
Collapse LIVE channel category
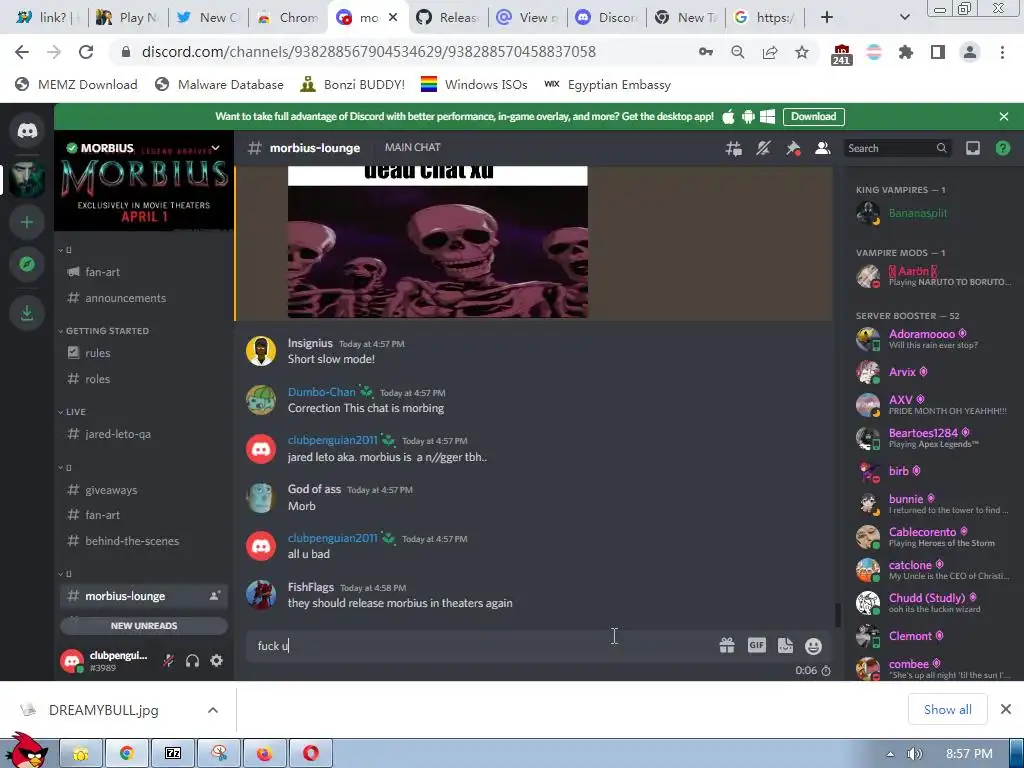72,412
